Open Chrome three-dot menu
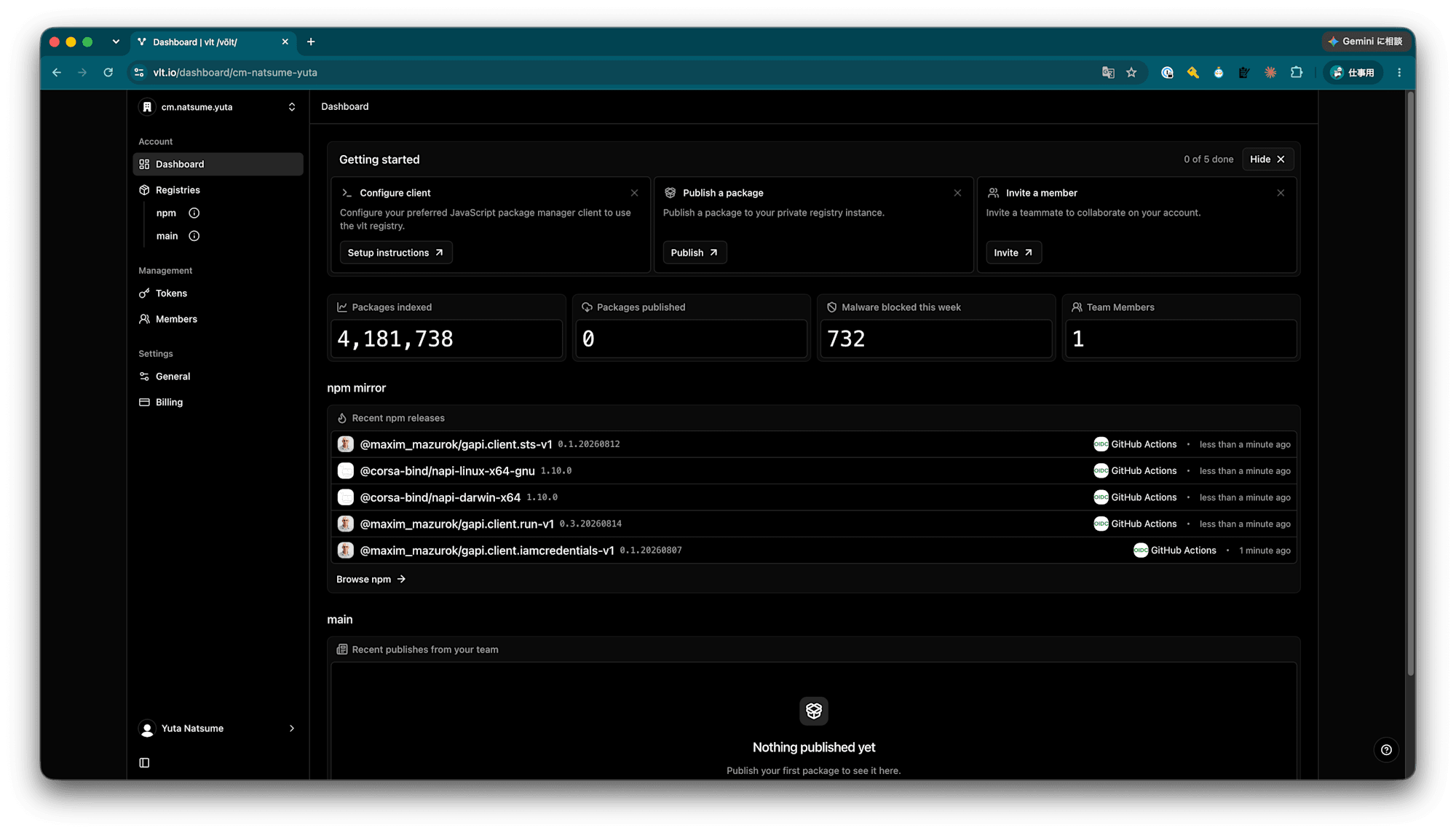 [1399, 72]
